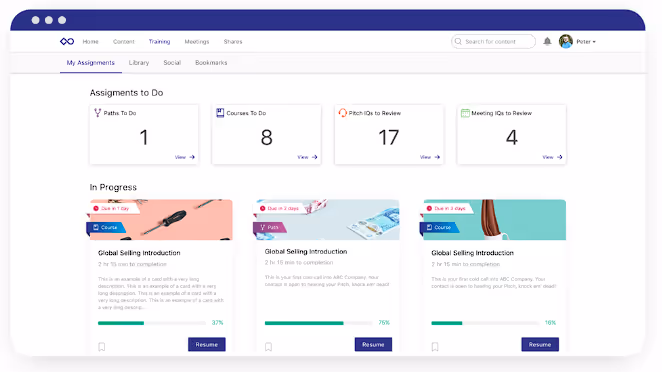The height and width of the screenshot is (372, 662).
Task: Click the search magnifier icon
Action: click(x=458, y=41)
